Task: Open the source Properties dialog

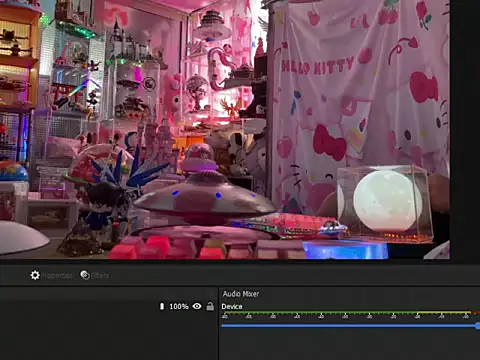Action: tap(52, 275)
